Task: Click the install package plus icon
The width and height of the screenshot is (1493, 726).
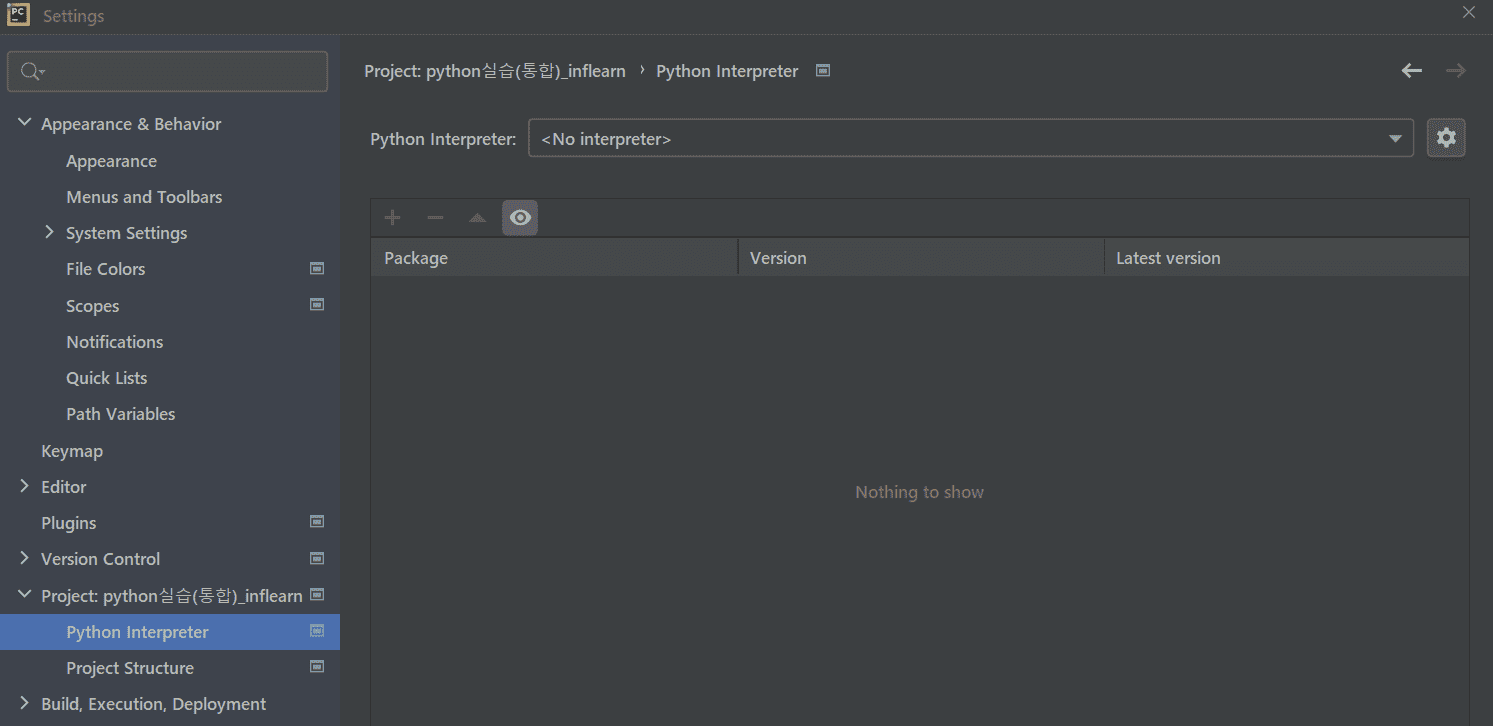Action: point(392,218)
